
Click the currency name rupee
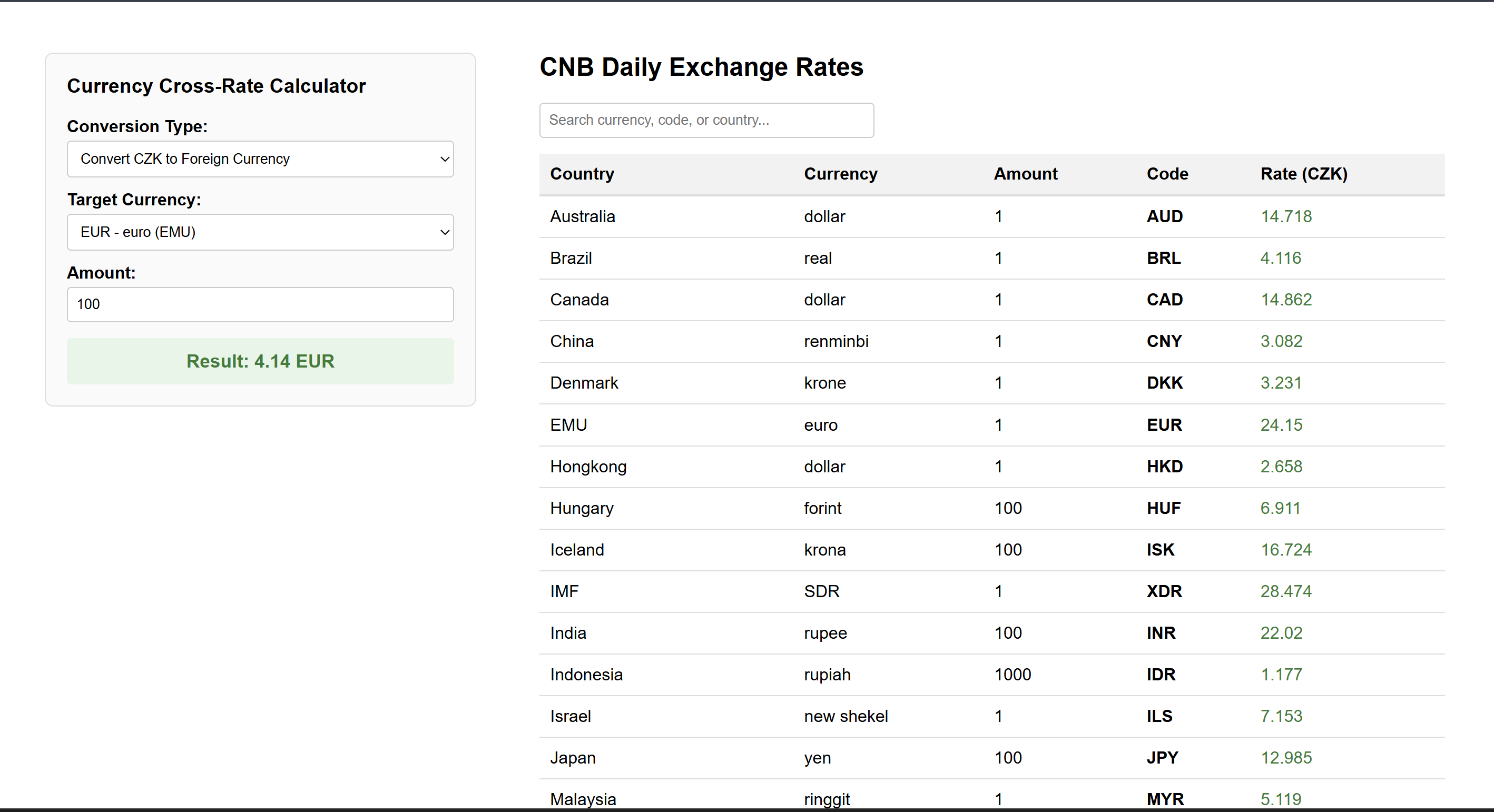(x=825, y=633)
